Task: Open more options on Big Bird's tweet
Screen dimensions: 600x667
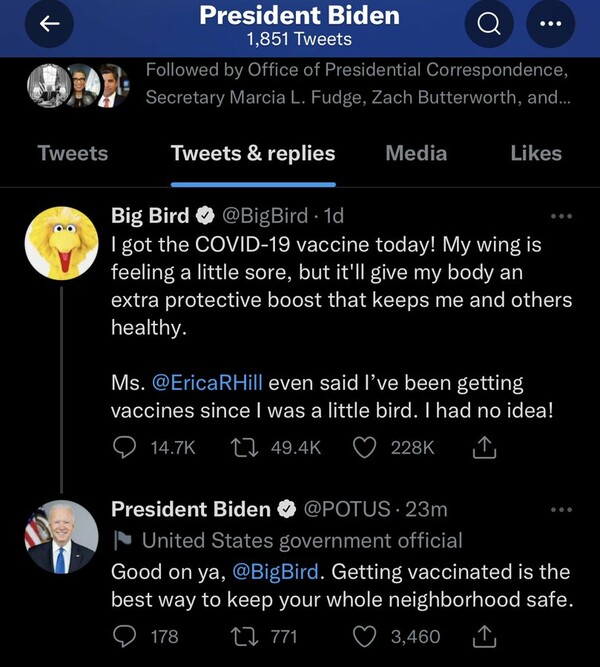Action: (x=562, y=215)
